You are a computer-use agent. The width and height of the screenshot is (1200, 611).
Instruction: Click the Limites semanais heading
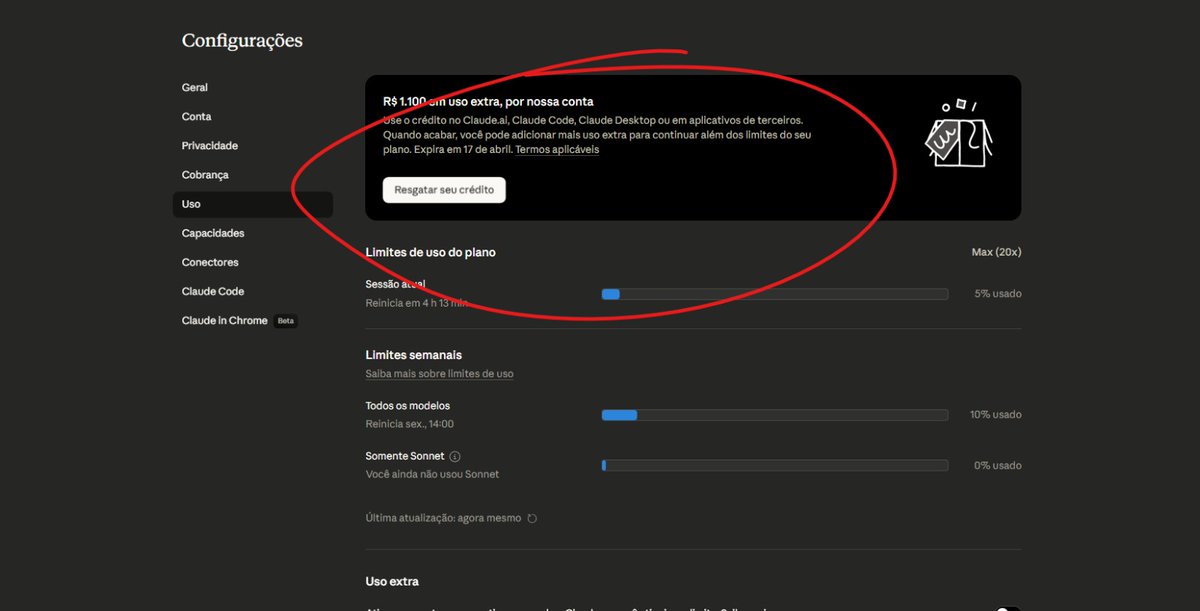tap(414, 355)
